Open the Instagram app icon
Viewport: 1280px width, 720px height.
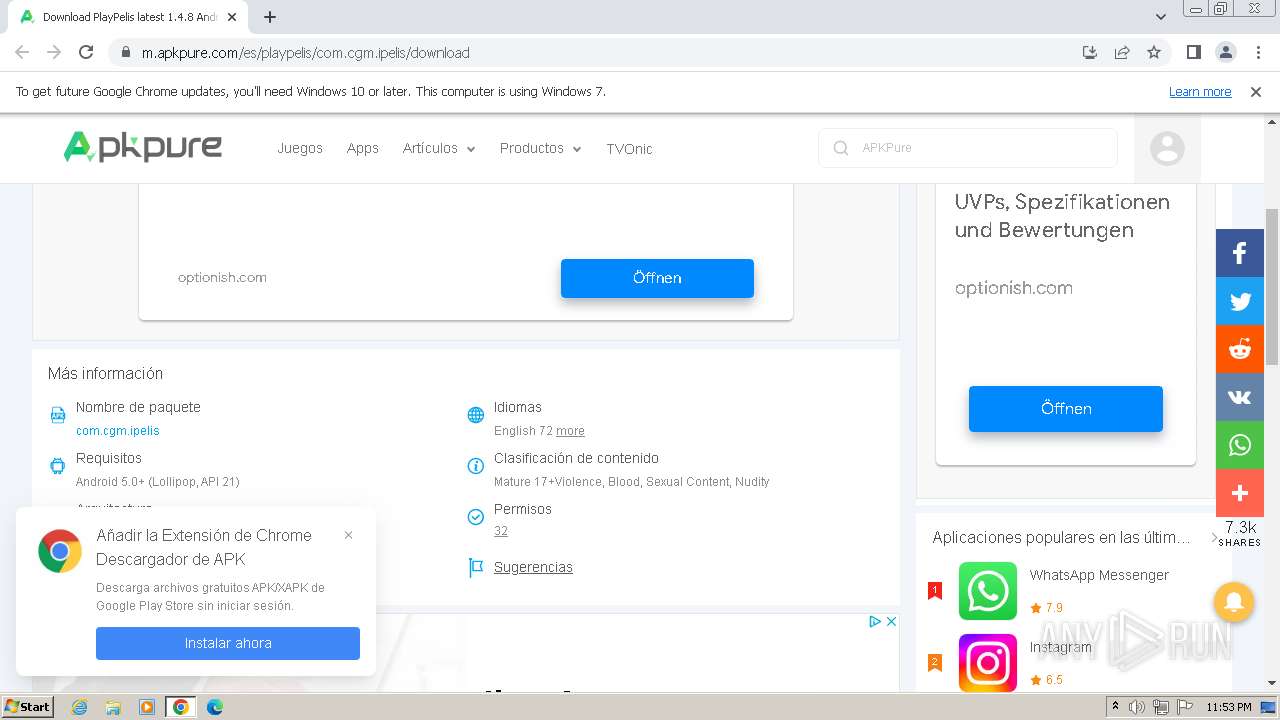pyautogui.click(x=987, y=663)
